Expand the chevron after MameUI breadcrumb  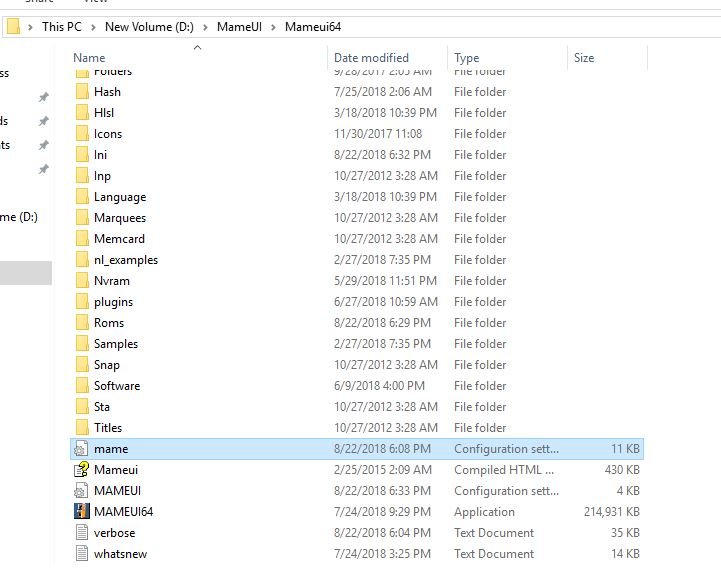[273, 27]
